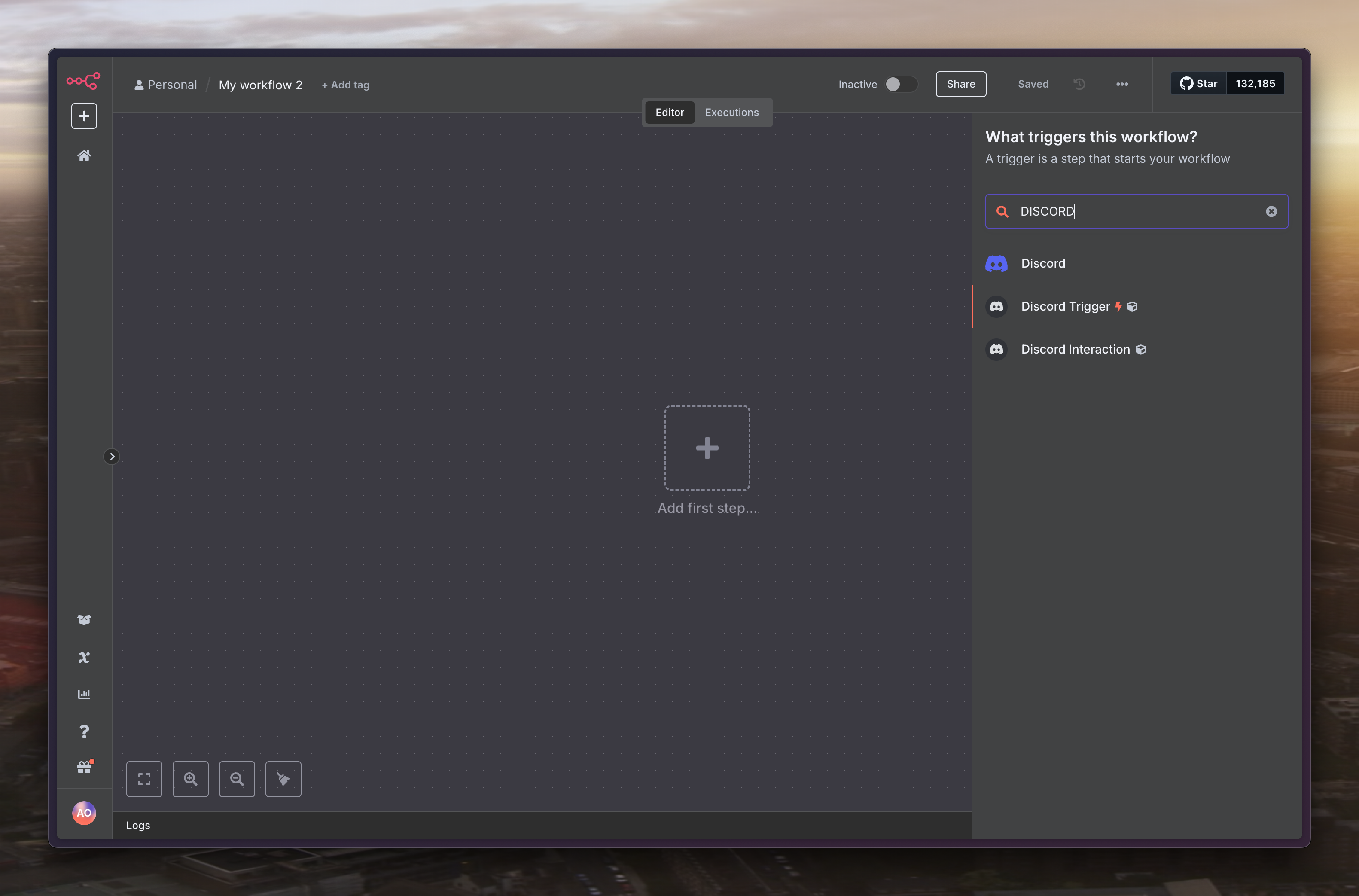Viewport: 1359px width, 896px height.
Task: Click the Share button
Action: pos(960,84)
